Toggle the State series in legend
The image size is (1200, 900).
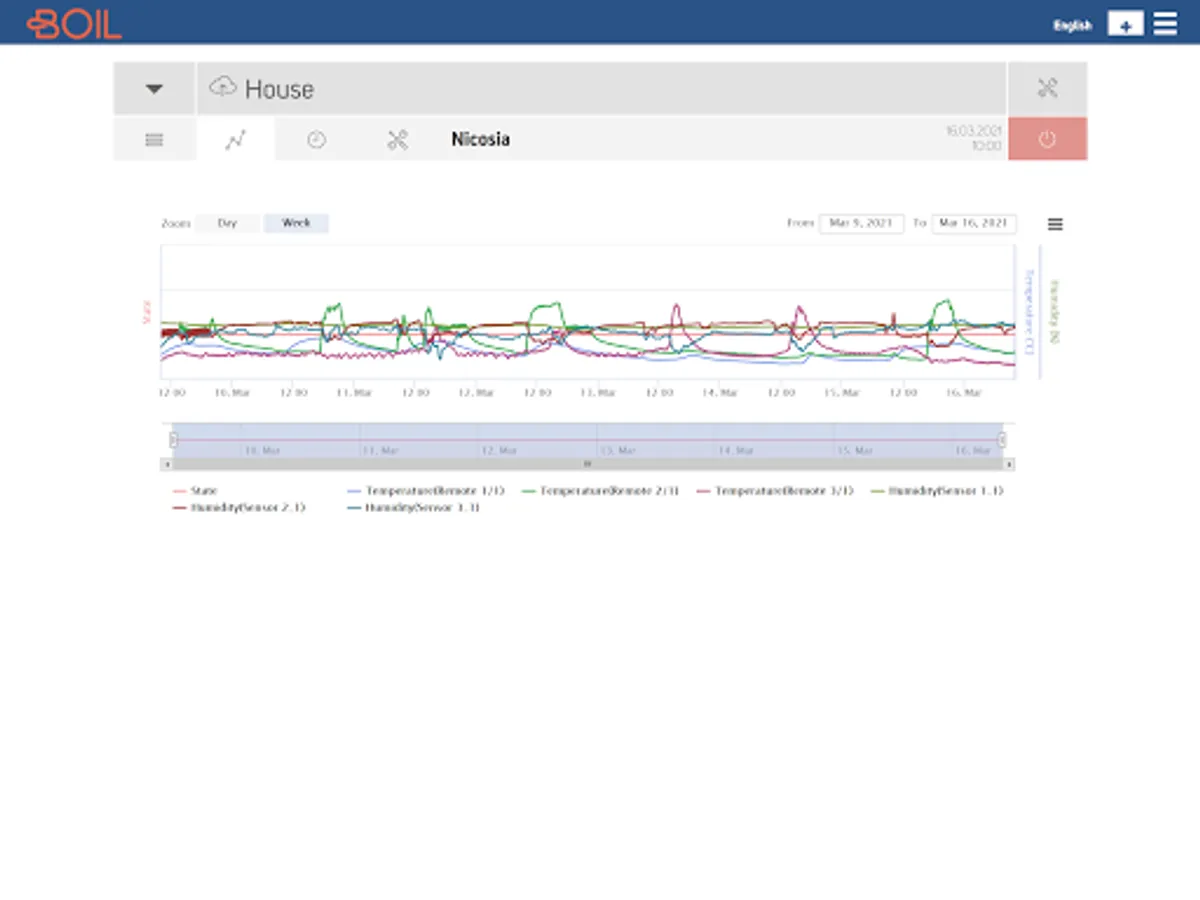pyautogui.click(x=196, y=491)
